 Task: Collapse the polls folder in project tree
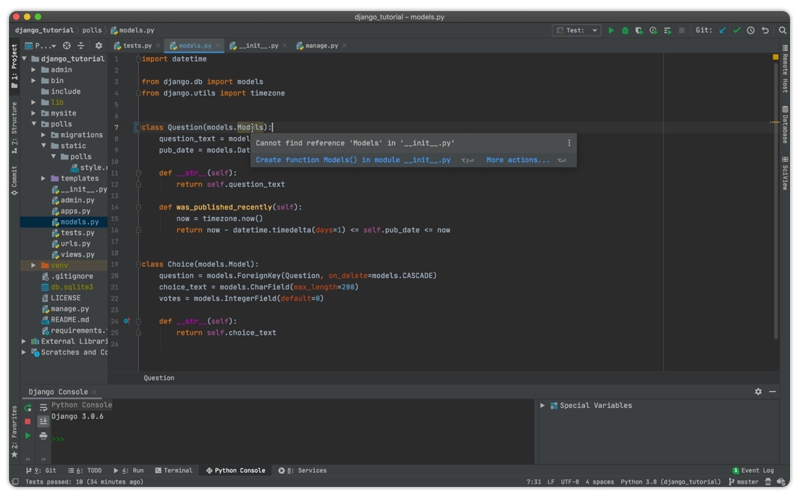[35, 124]
